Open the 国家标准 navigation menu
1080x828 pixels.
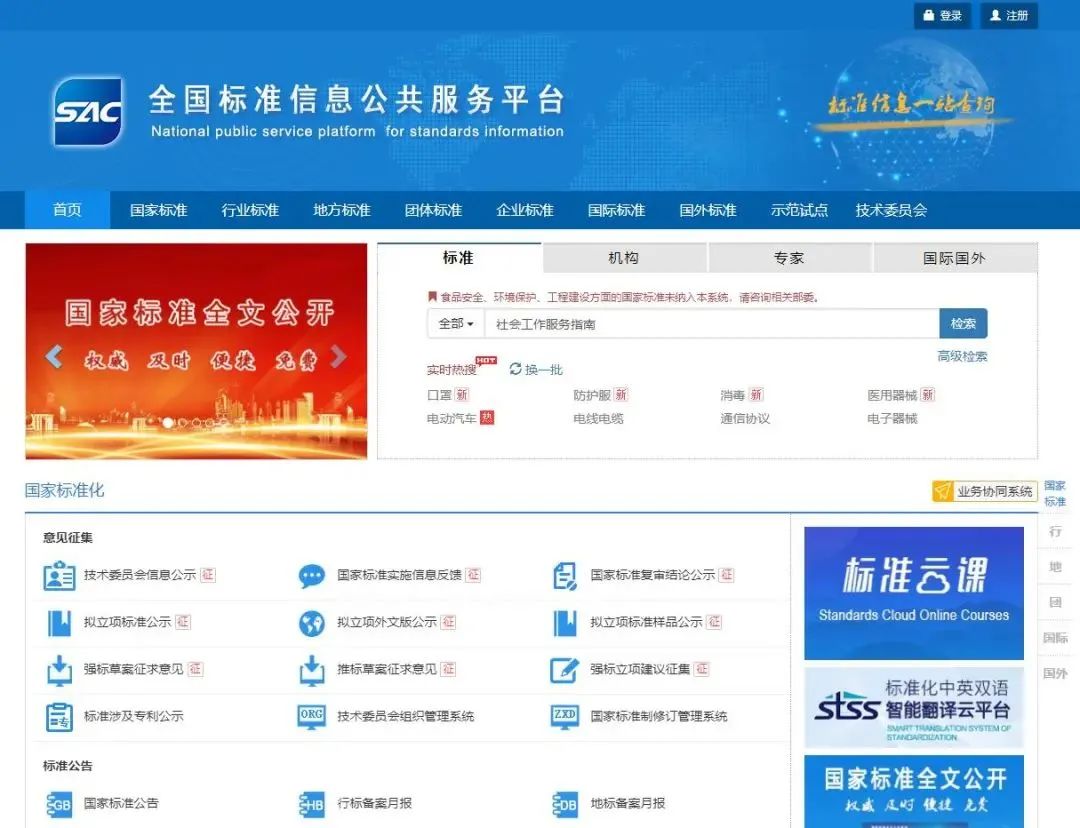[159, 210]
